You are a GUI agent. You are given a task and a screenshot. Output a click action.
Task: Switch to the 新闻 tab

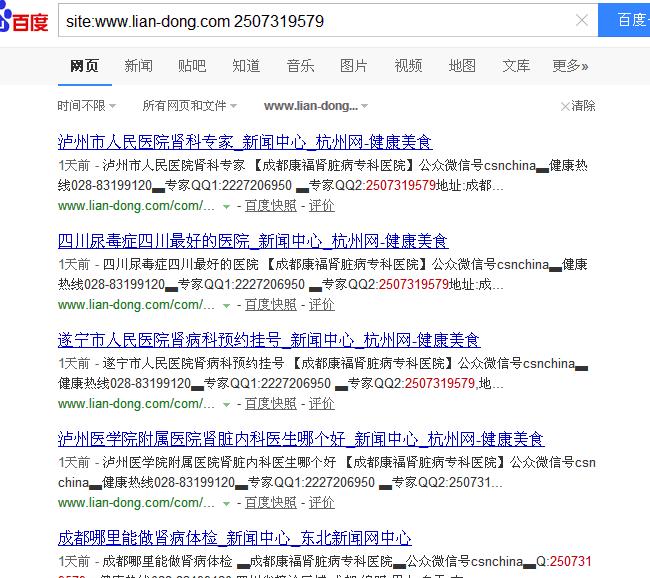click(138, 66)
